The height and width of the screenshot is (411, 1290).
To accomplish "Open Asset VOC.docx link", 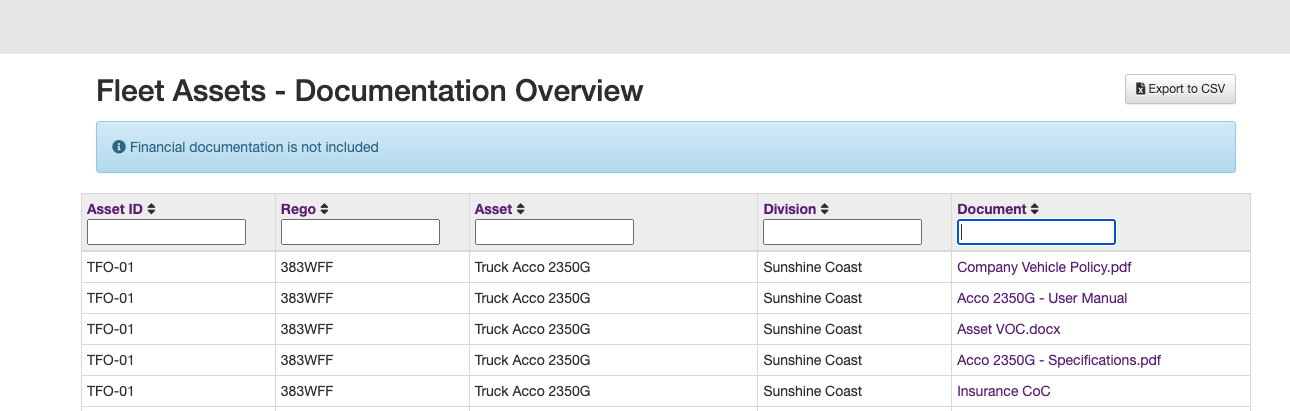I will click(1009, 329).
